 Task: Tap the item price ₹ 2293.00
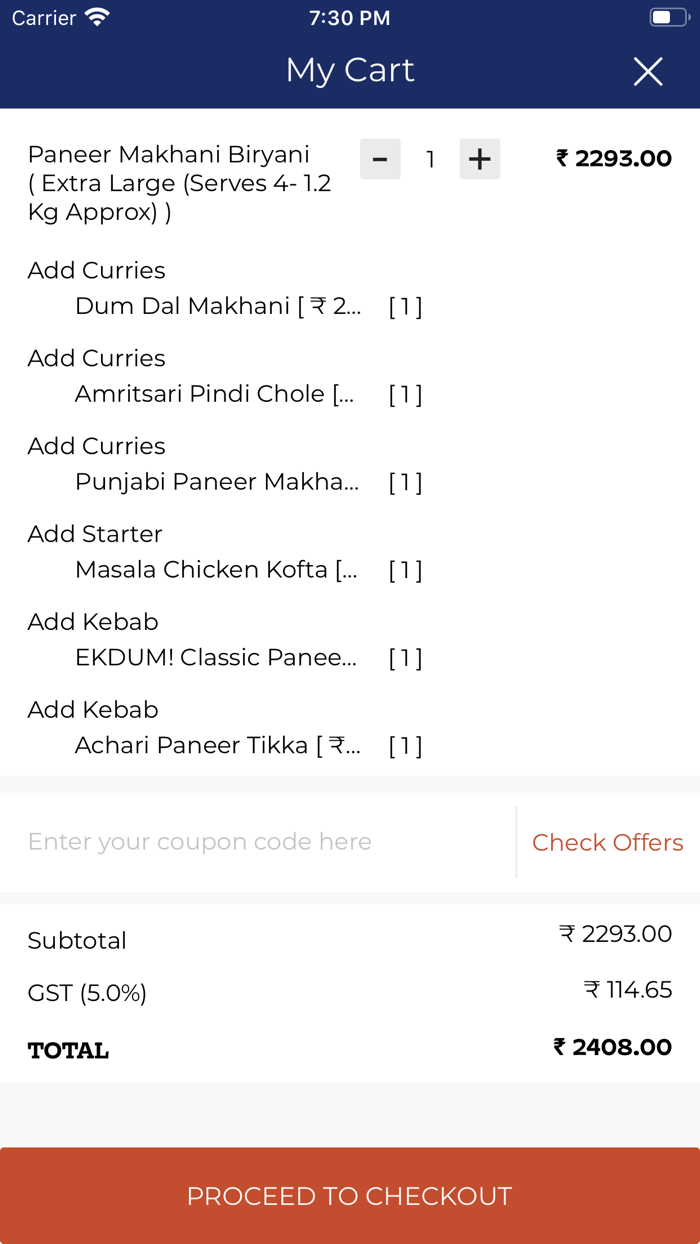tap(614, 158)
